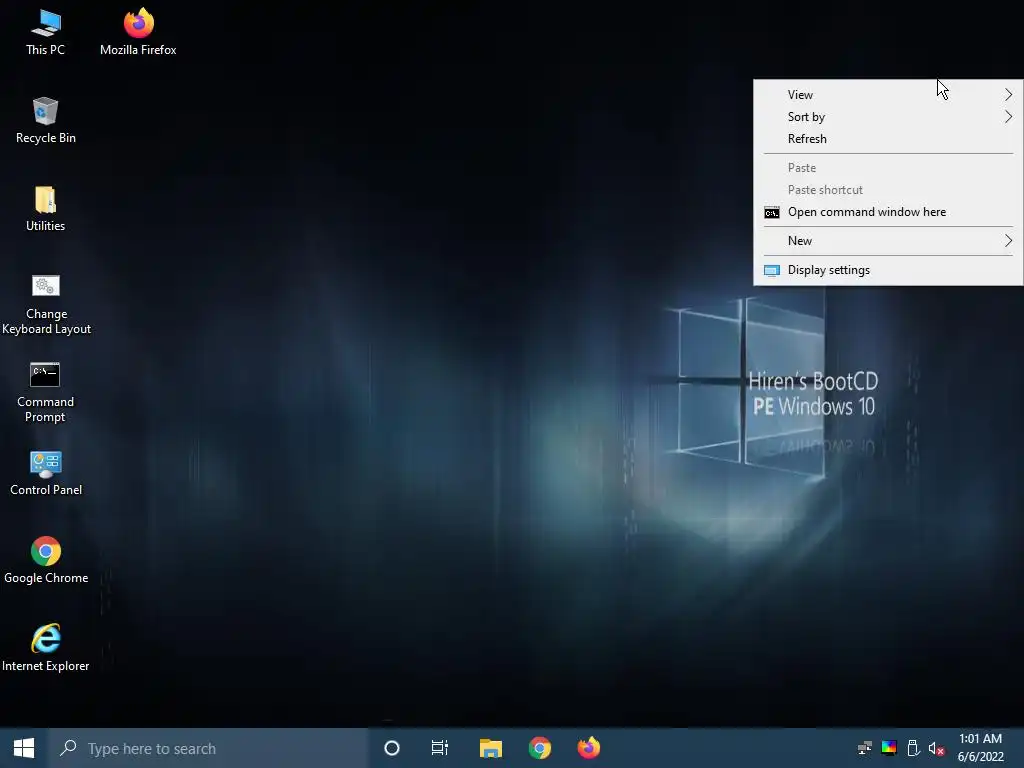Choose Open command window here
Viewport: 1024px width, 768px height.
pos(888,212)
